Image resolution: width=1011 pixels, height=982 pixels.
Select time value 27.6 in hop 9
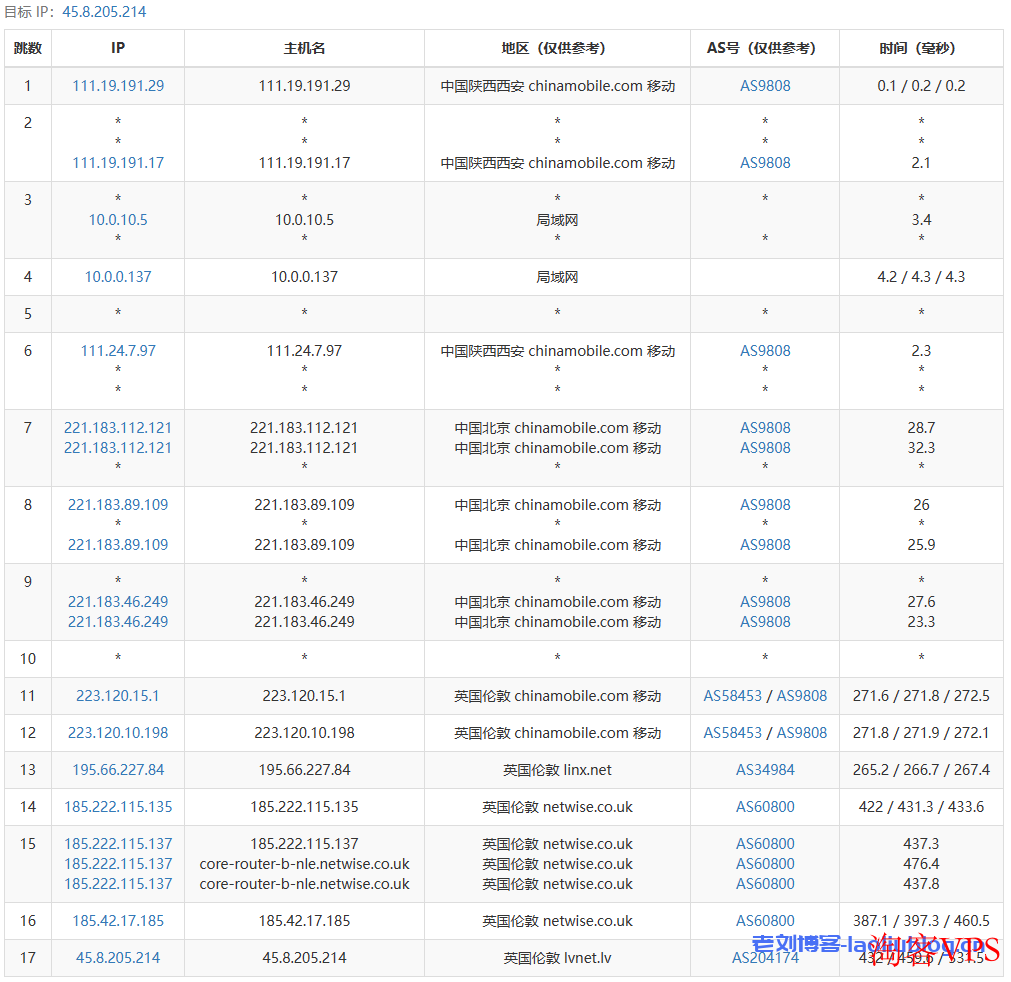pyautogui.click(x=921, y=602)
